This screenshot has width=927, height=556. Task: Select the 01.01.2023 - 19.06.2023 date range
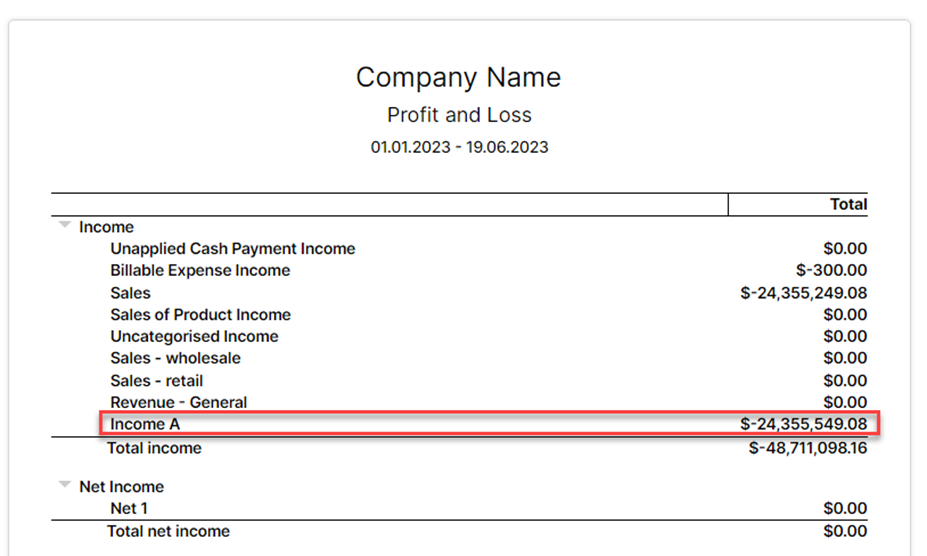click(459, 147)
